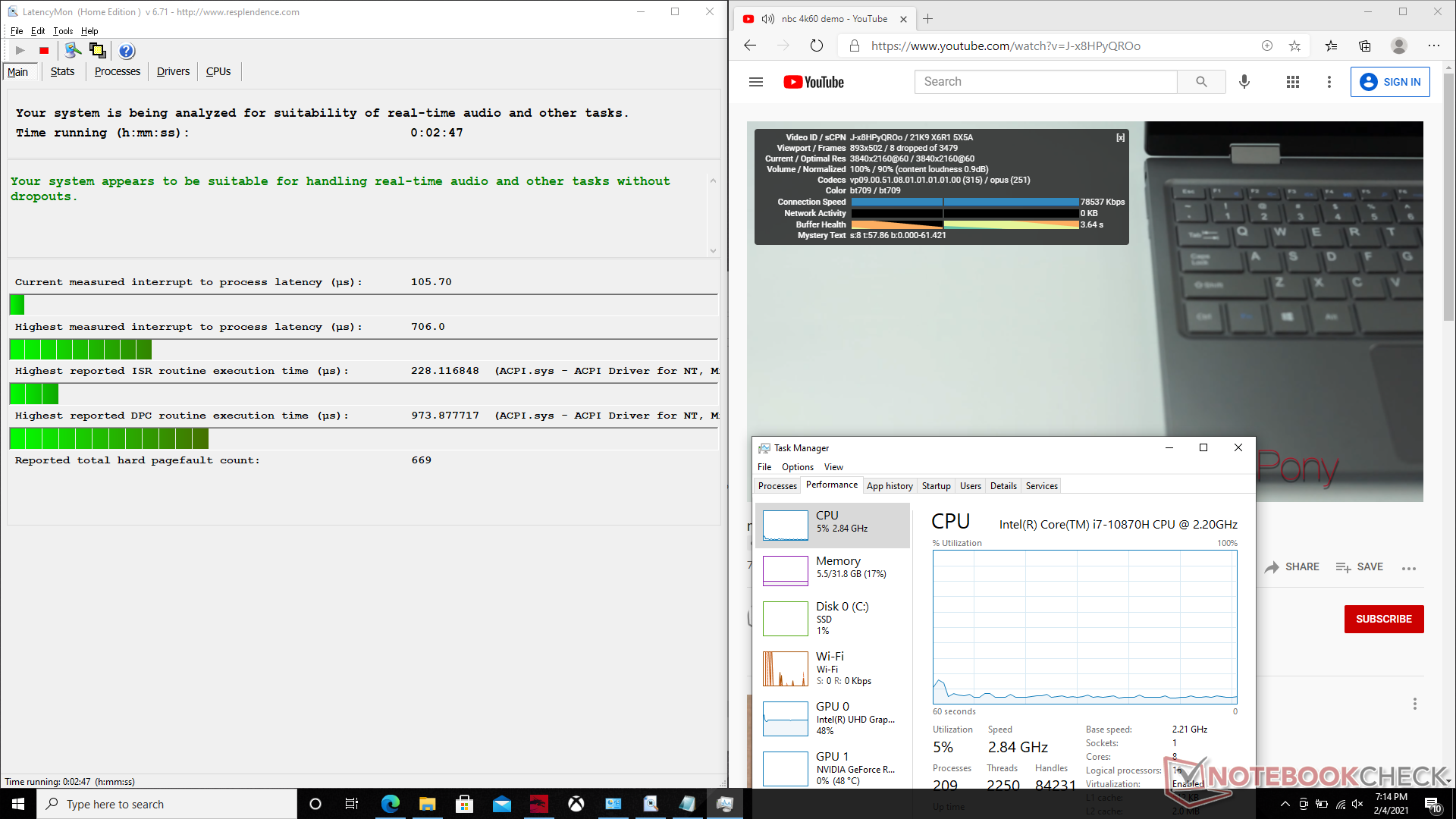This screenshot has width=1456, height=819.
Task: Select Memory in performance sidebar
Action: click(833, 567)
